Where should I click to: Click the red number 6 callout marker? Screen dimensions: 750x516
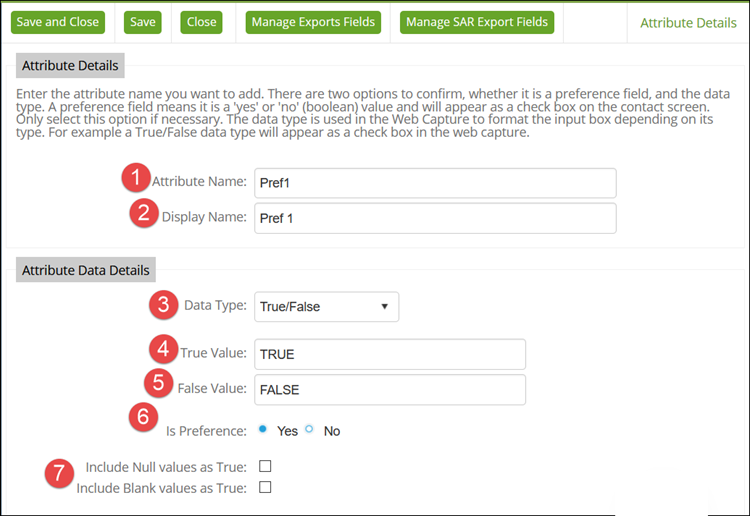click(144, 418)
